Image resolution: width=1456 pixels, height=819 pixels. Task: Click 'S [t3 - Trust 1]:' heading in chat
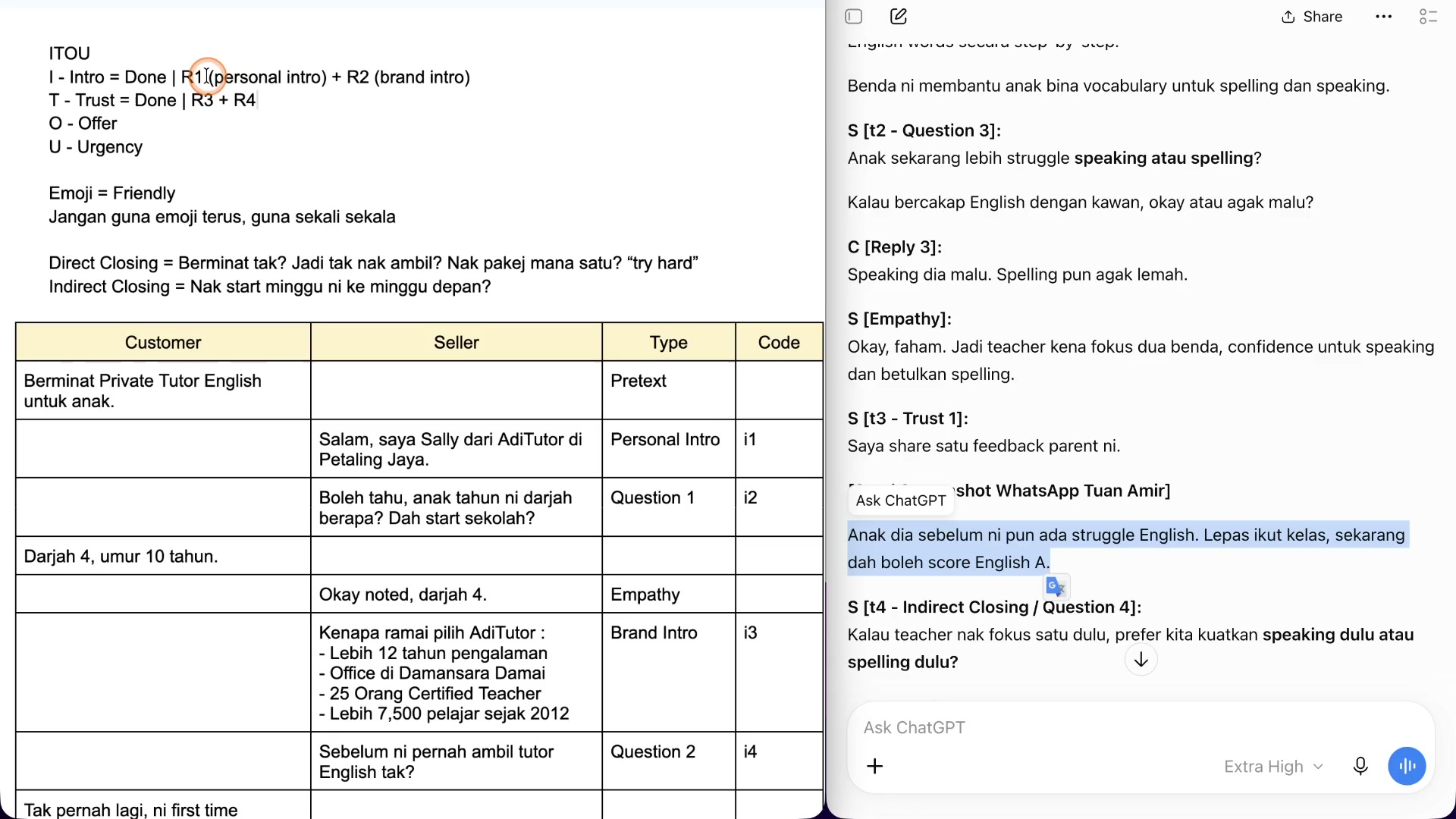pos(908,418)
